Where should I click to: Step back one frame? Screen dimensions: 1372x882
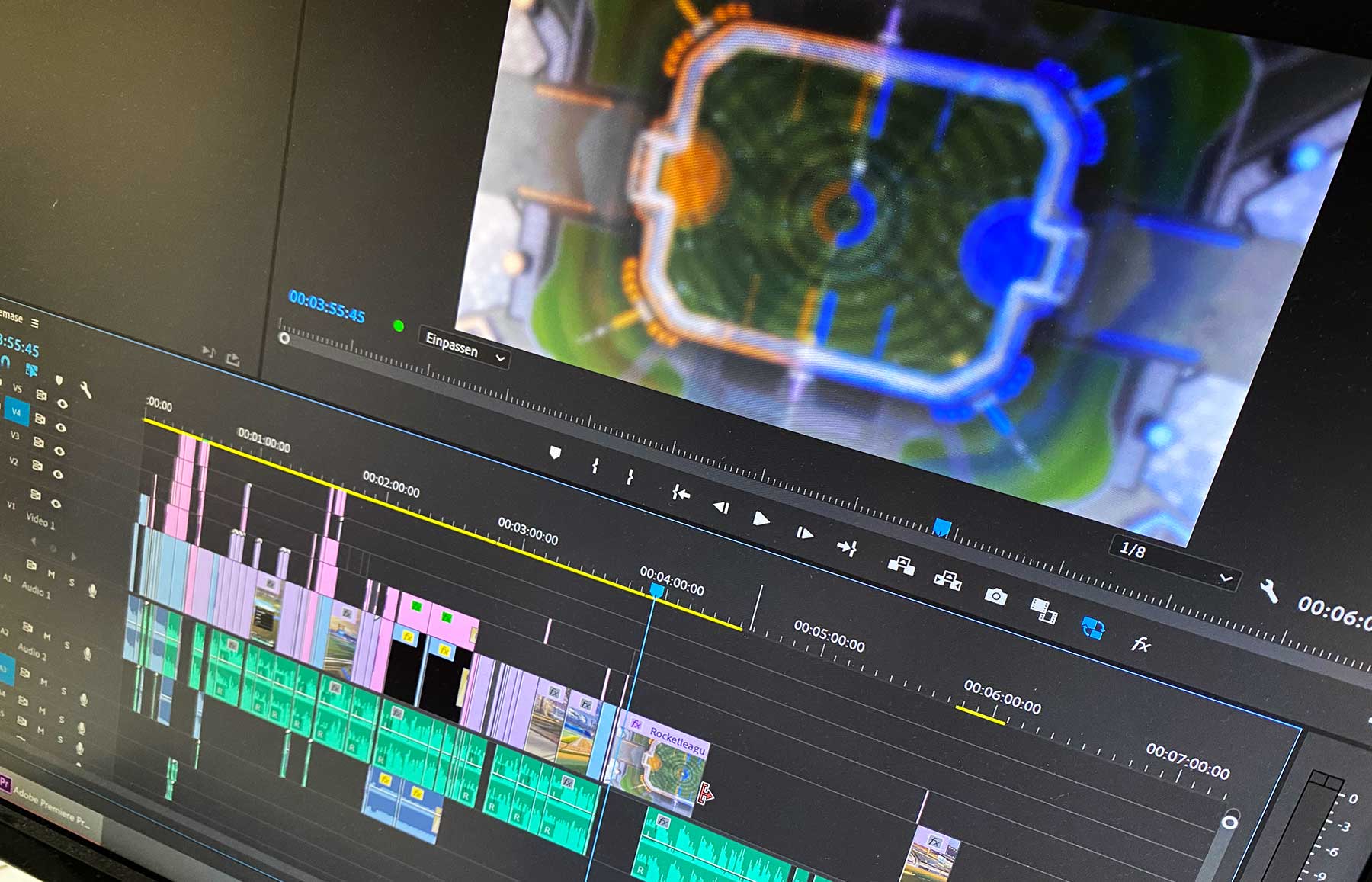click(721, 507)
